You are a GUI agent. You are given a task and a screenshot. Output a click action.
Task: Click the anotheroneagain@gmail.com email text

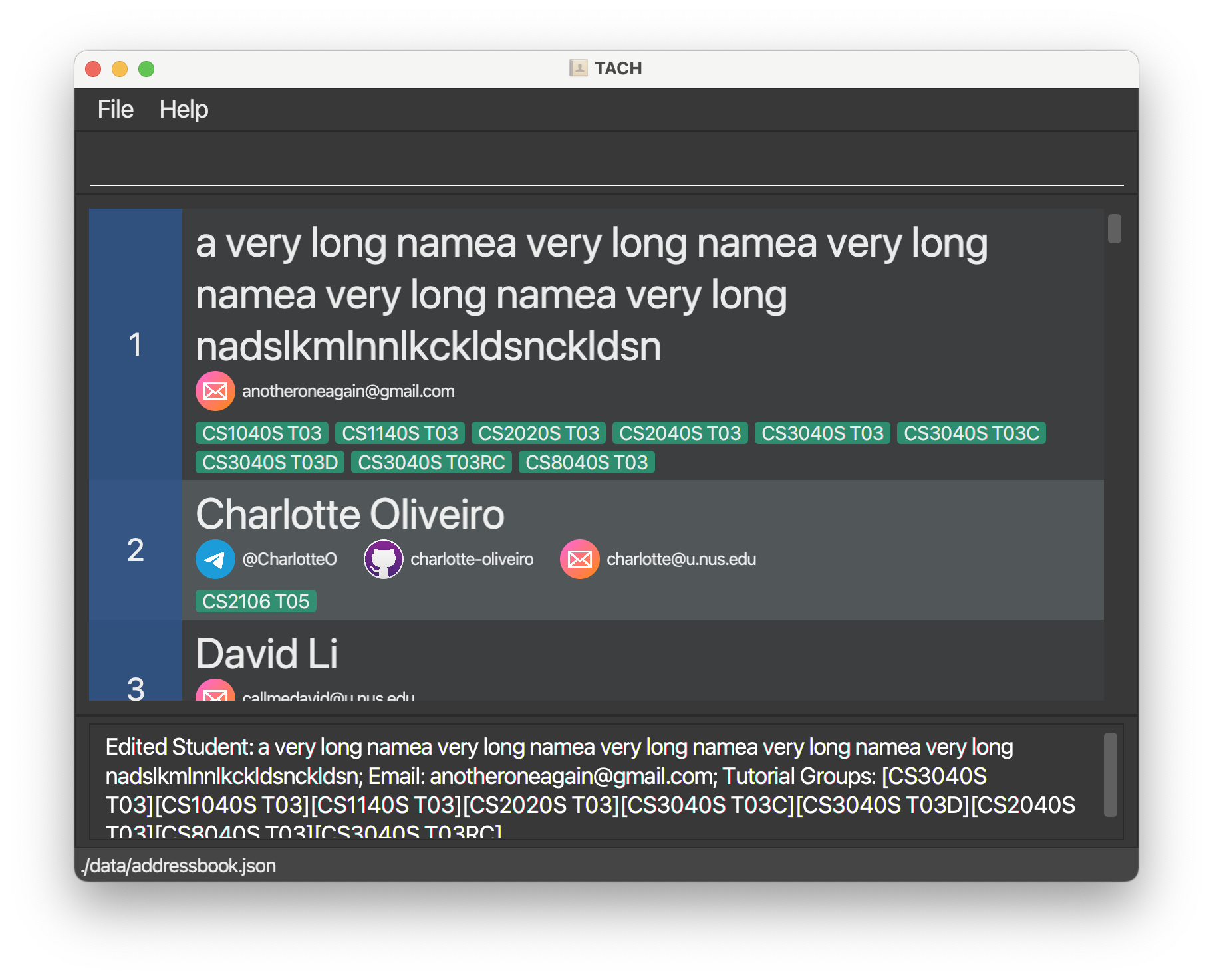pyautogui.click(x=348, y=391)
